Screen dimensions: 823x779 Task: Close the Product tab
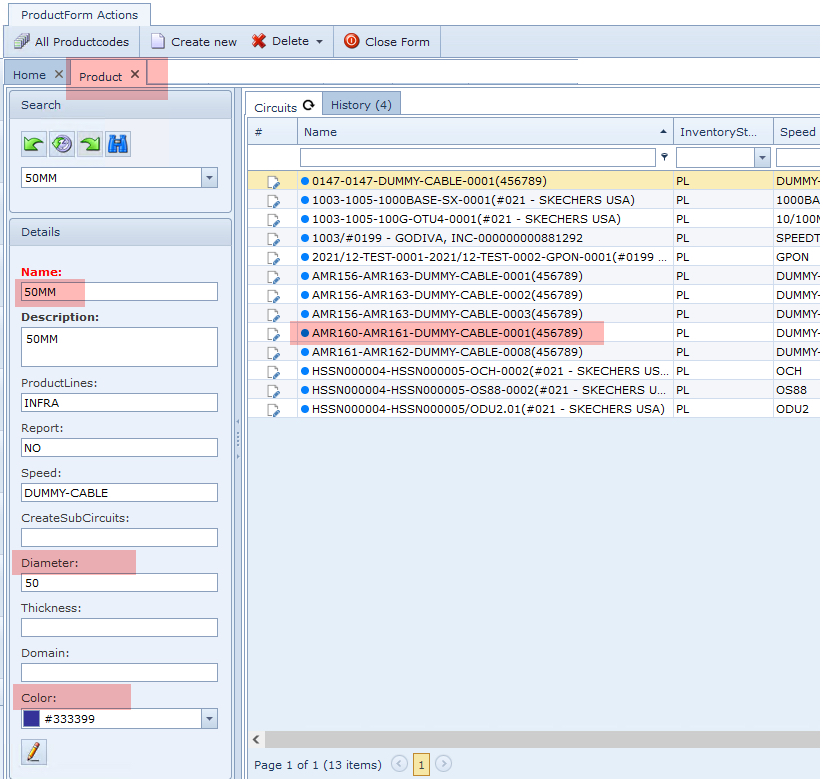[135, 74]
